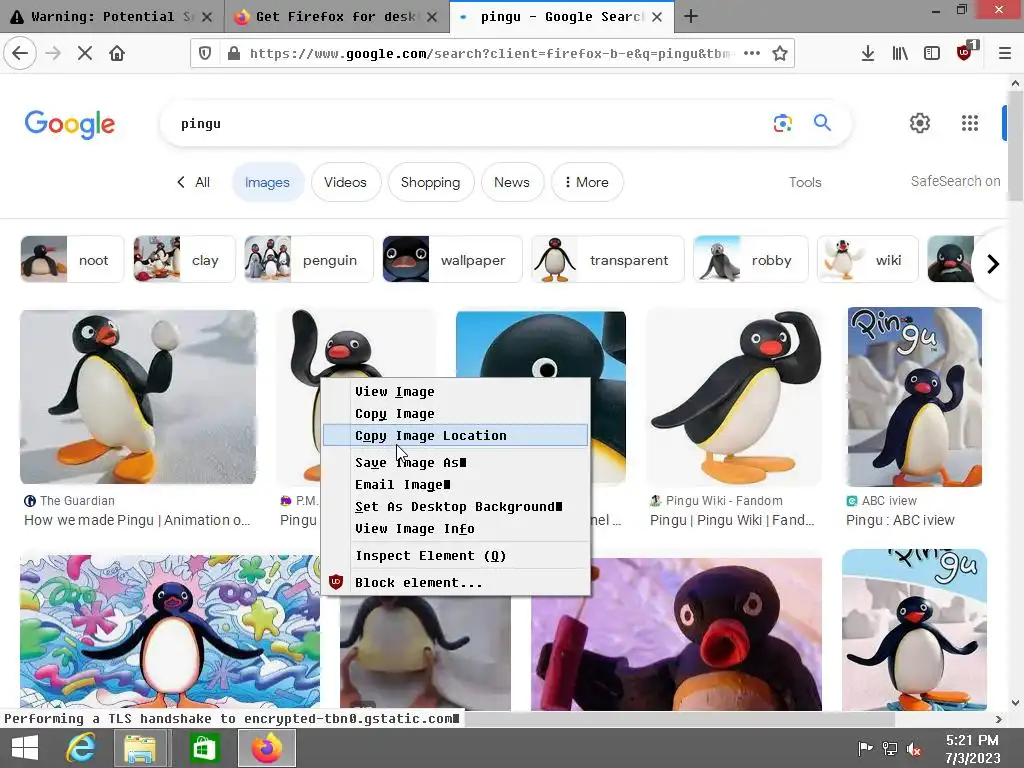Select Copy Image Location menu entry
The width and height of the screenshot is (1024, 768).
(x=455, y=436)
